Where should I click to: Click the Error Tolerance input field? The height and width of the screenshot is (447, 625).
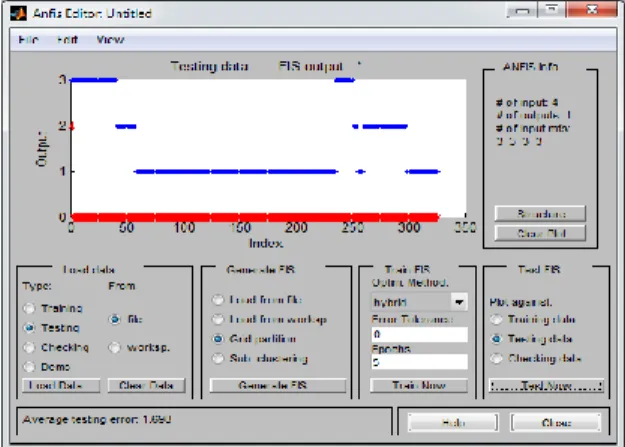click(x=419, y=334)
